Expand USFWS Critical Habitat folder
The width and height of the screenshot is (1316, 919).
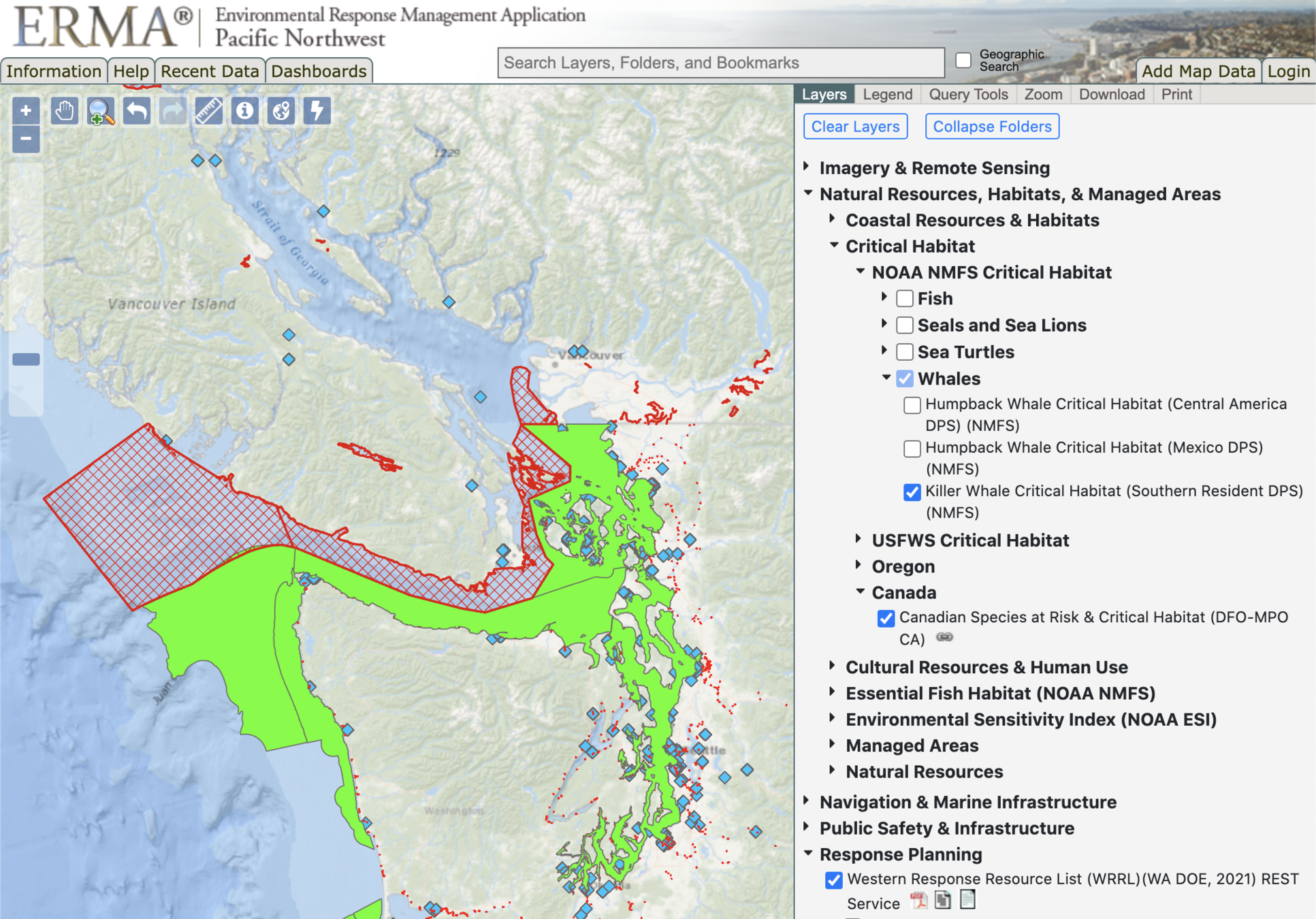[858, 539]
